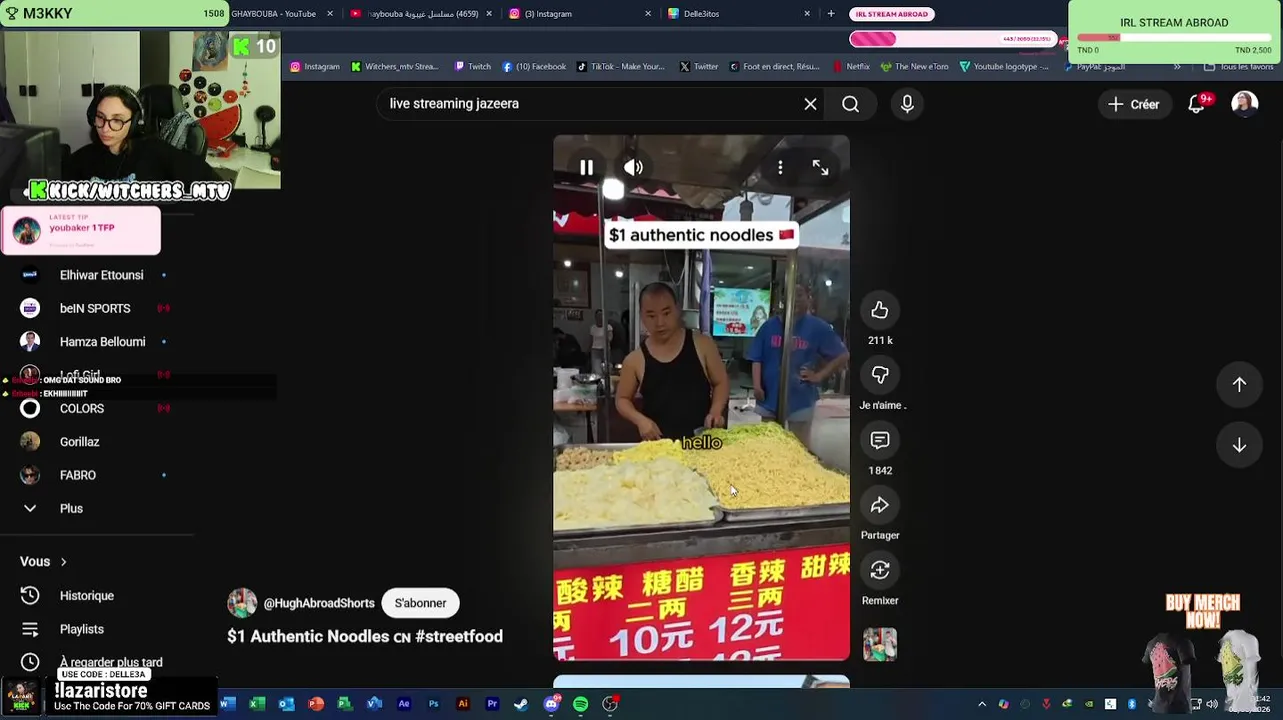Open Photoshop from the taskbar
This screenshot has height=720, width=1283.
tap(433, 704)
